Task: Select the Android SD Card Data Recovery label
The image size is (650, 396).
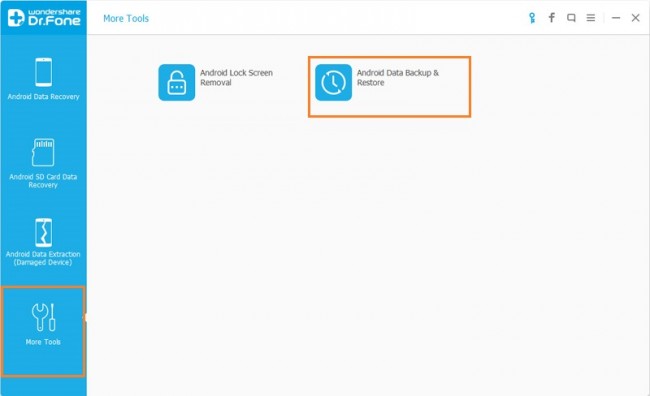Action: (x=43, y=181)
